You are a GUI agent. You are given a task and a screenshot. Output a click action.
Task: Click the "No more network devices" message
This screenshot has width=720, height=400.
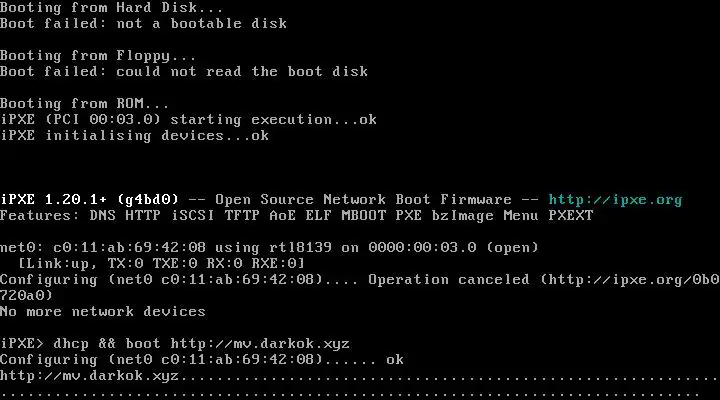[103, 311]
